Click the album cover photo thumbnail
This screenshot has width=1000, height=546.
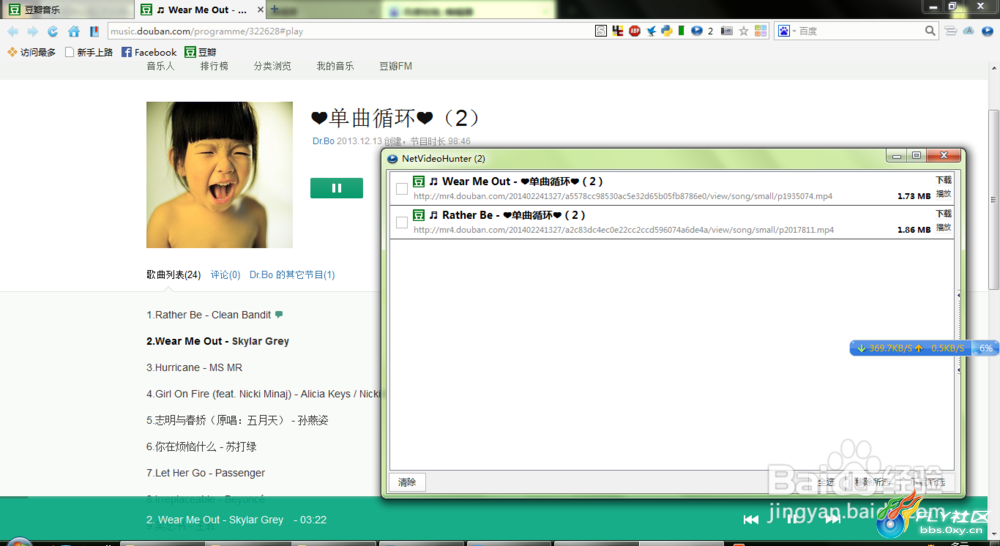point(219,175)
